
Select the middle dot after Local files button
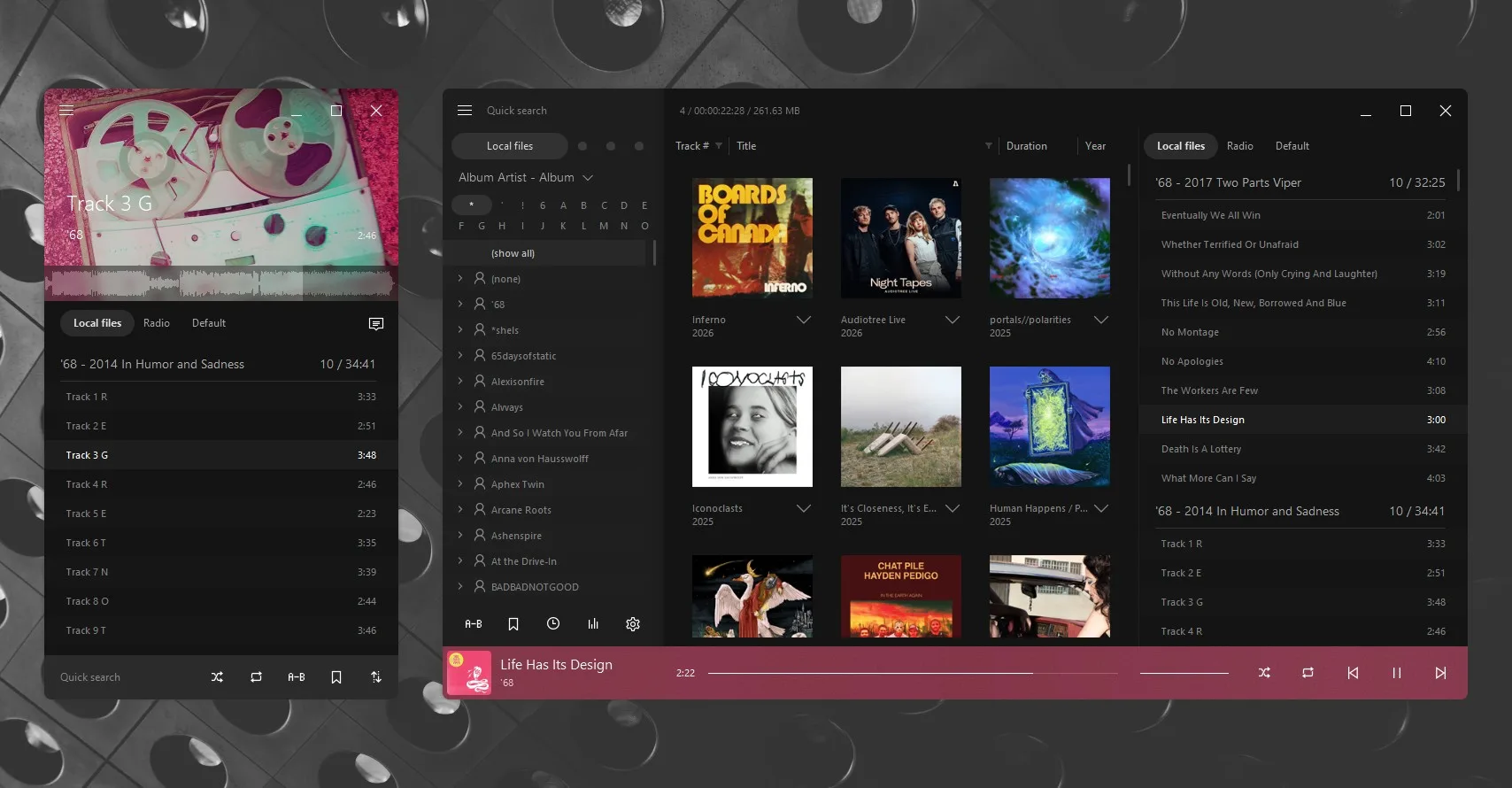click(611, 146)
